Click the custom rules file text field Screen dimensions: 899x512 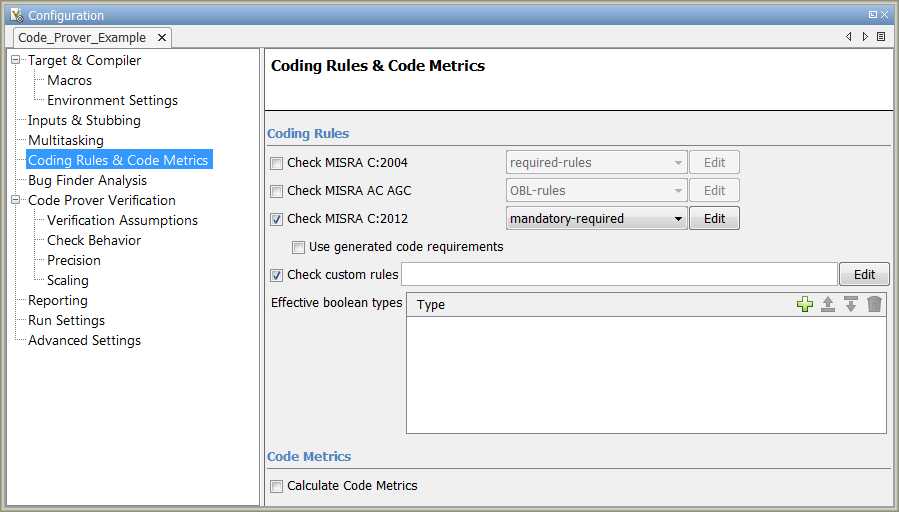pos(618,275)
